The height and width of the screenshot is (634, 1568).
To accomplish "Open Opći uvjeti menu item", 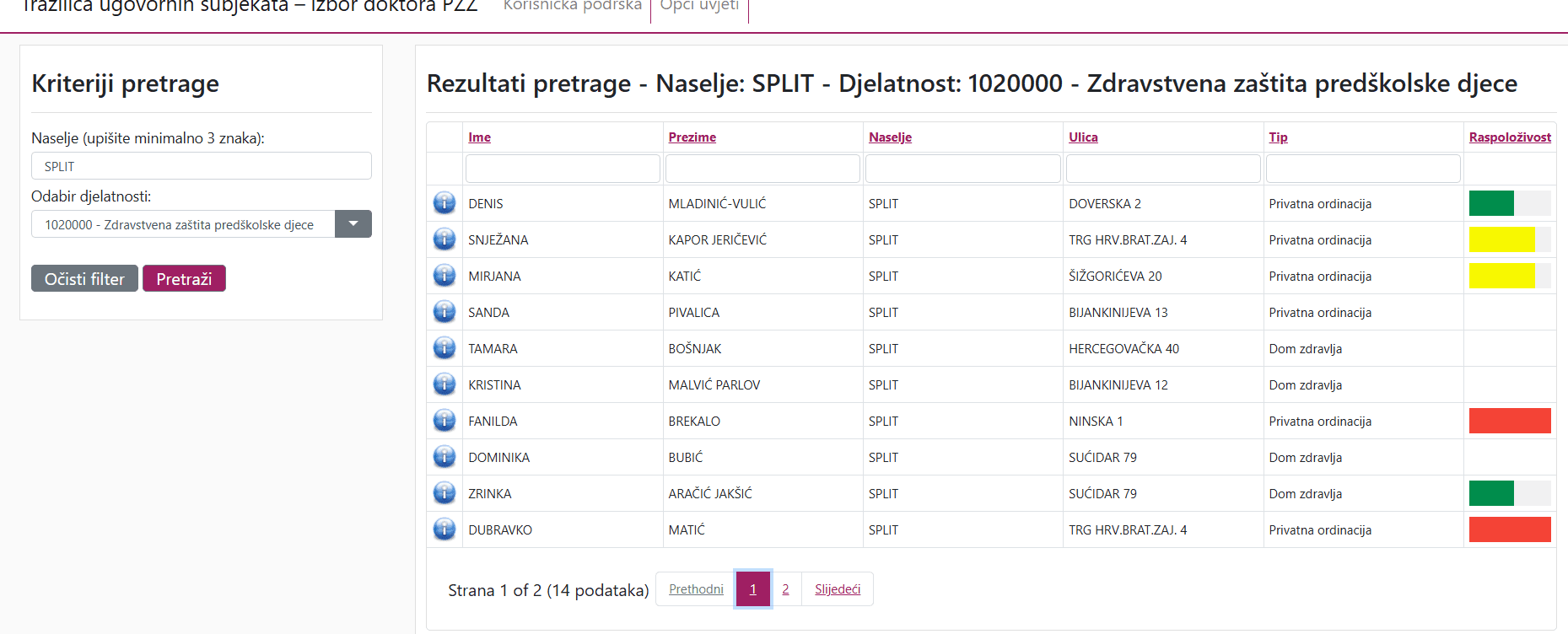I will point(699,6).
